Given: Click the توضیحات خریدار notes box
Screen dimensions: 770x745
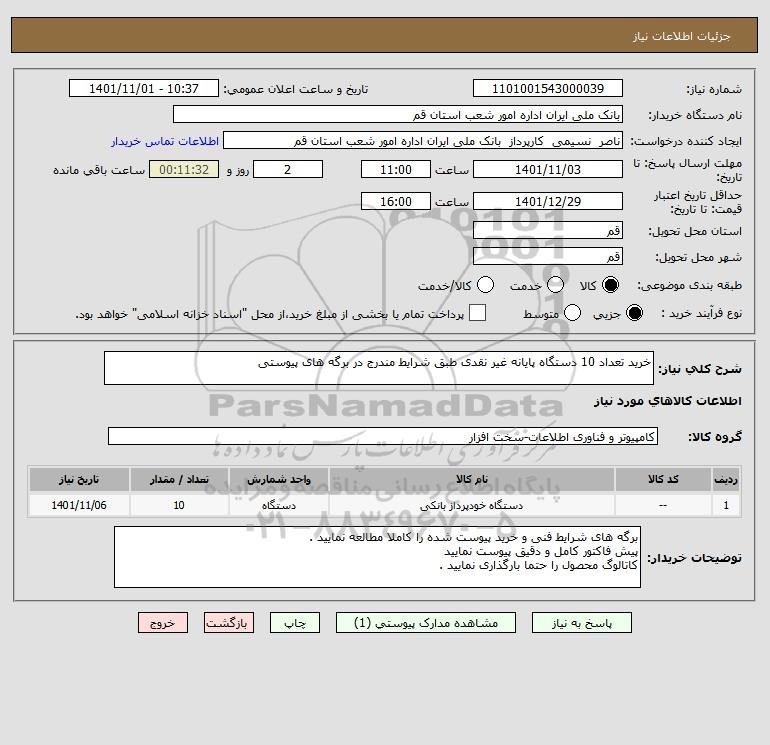Looking at the screenshot, I should (377, 557).
